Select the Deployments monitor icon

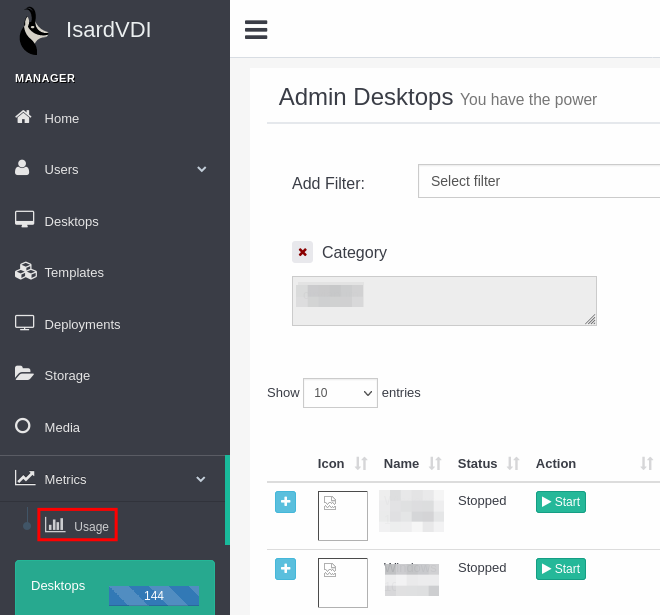(24, 323)
